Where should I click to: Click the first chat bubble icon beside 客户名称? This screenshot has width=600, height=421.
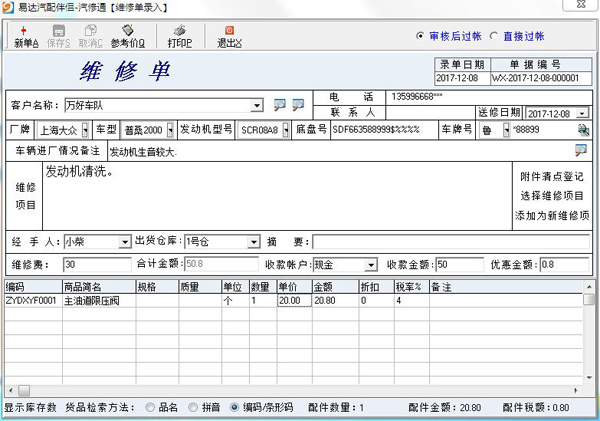(x=279, y=105)
